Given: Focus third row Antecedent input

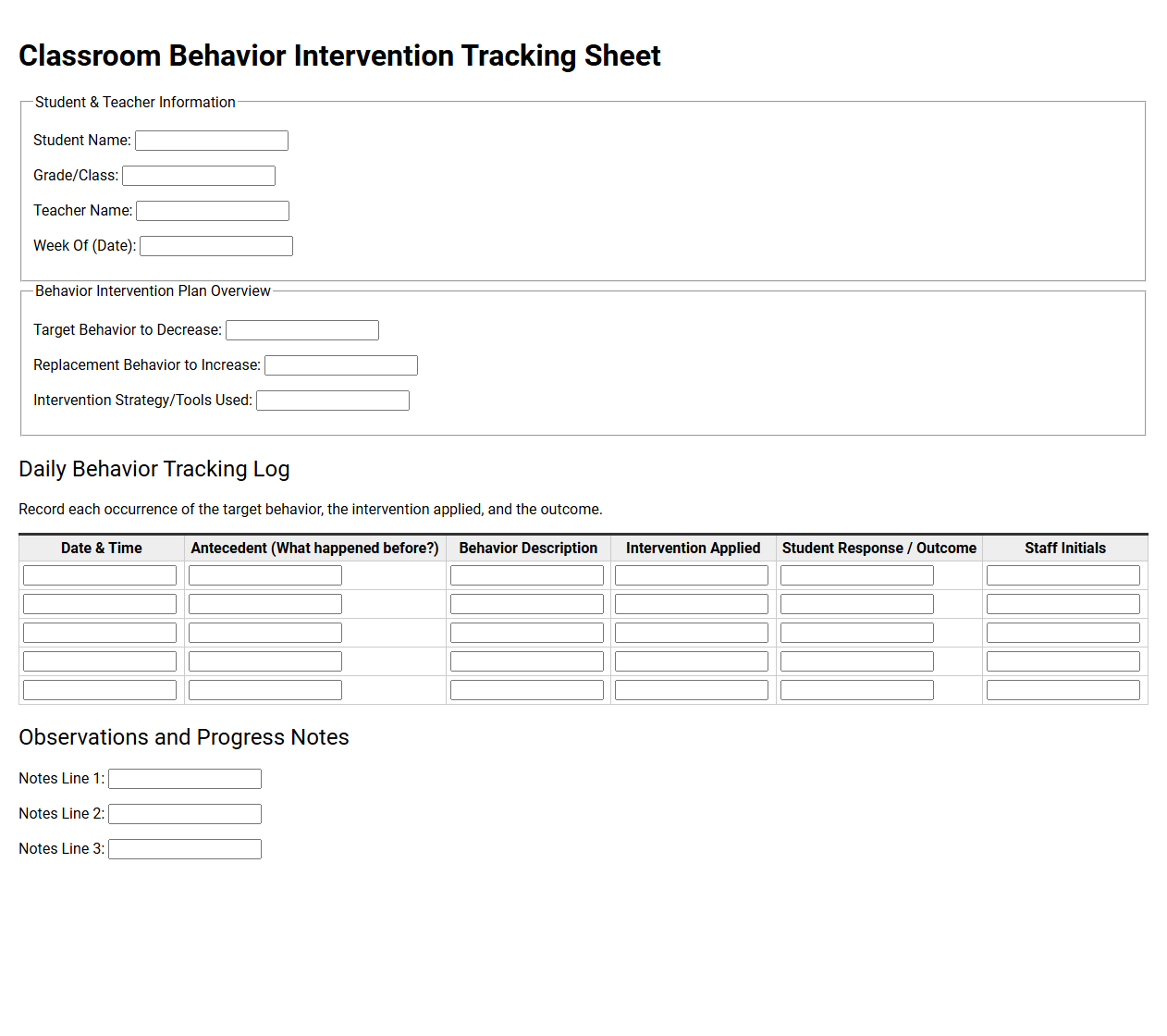Looking at the screenshot, I should pos(265,633).
